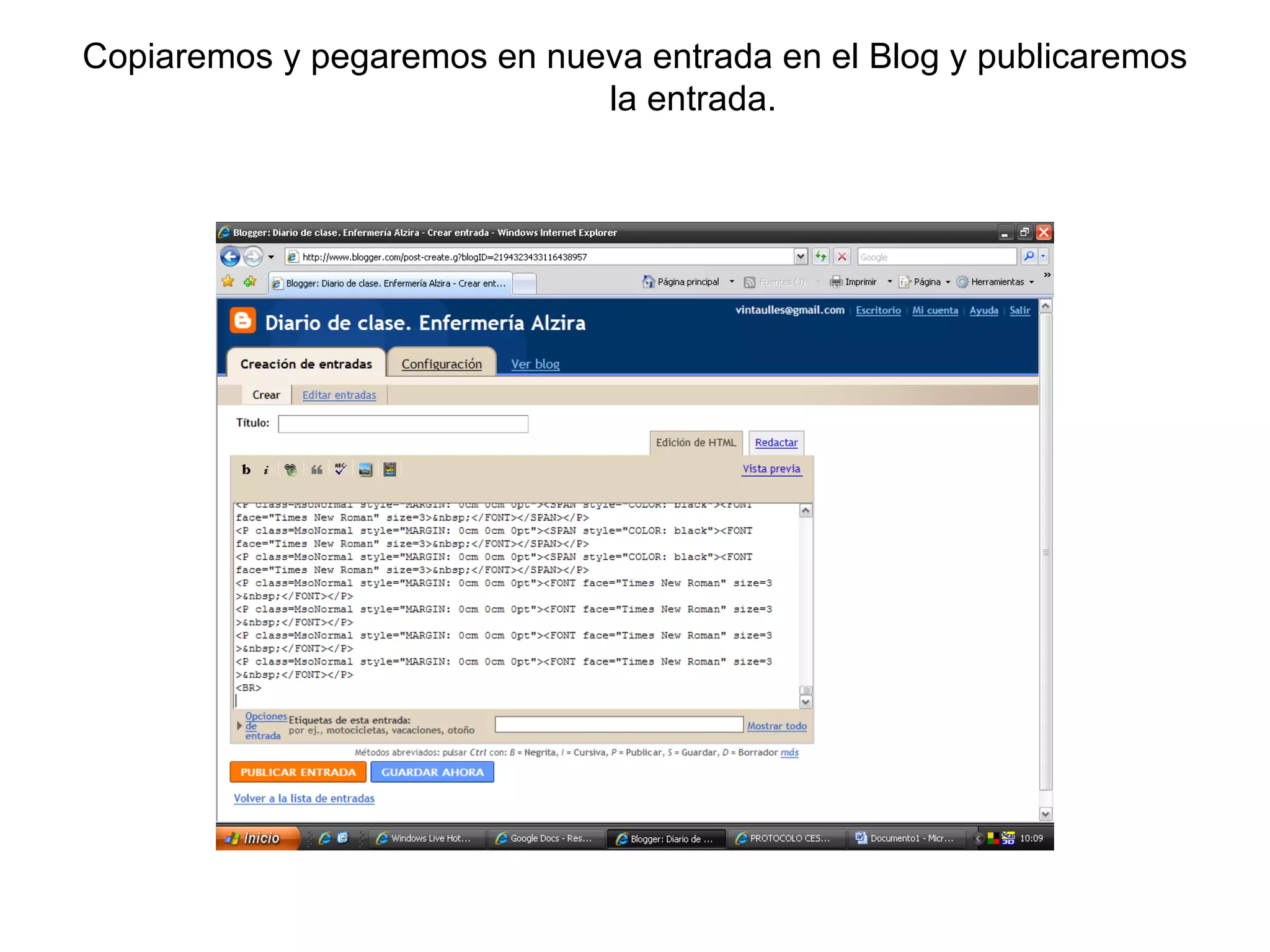The height and width of the screenshot is (952, 1270).
Task: Open the Mi cuenta link
Action: click(x=935, y=310)
